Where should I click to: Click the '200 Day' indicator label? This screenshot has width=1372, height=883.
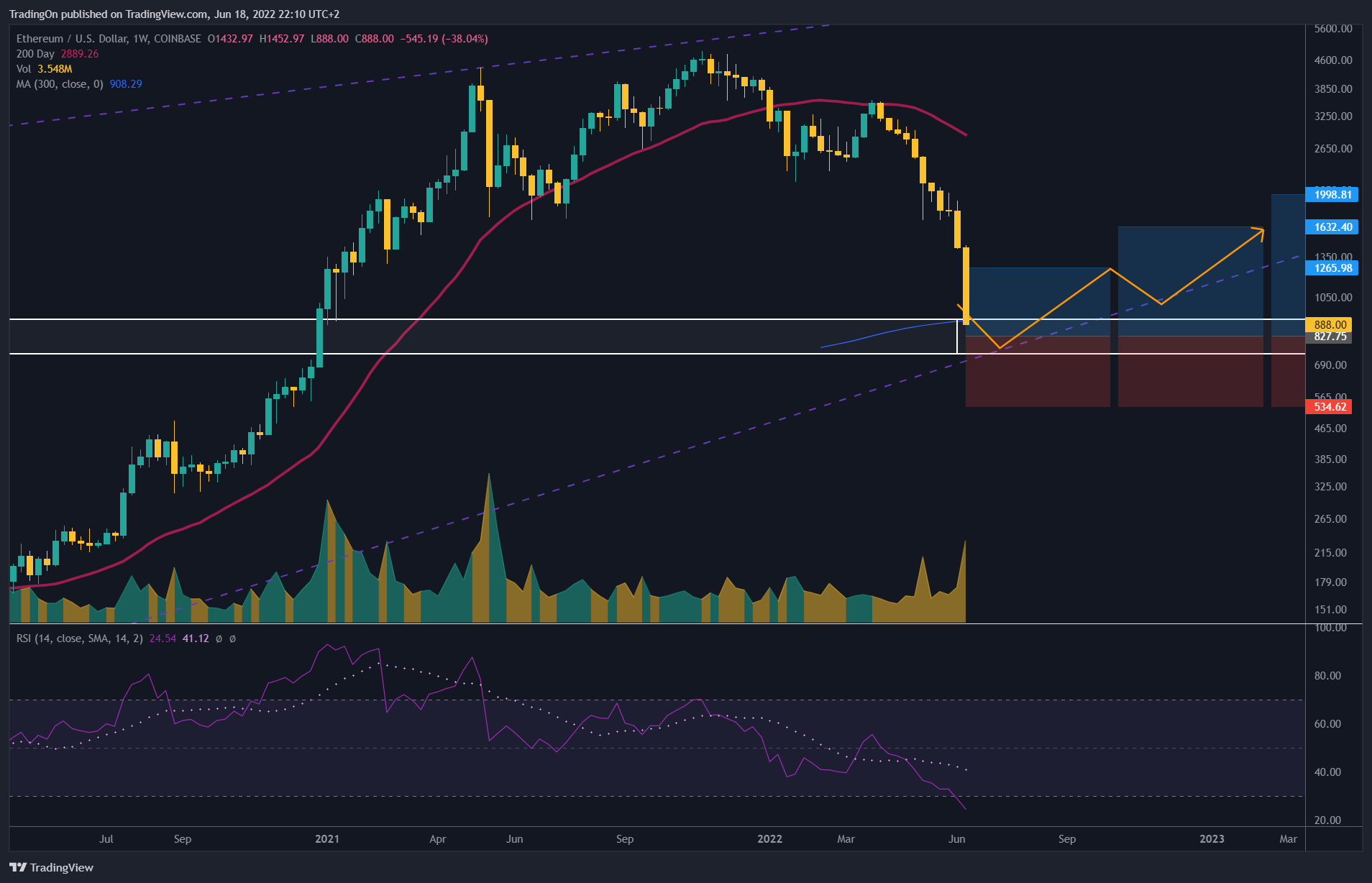click(35, 54)
